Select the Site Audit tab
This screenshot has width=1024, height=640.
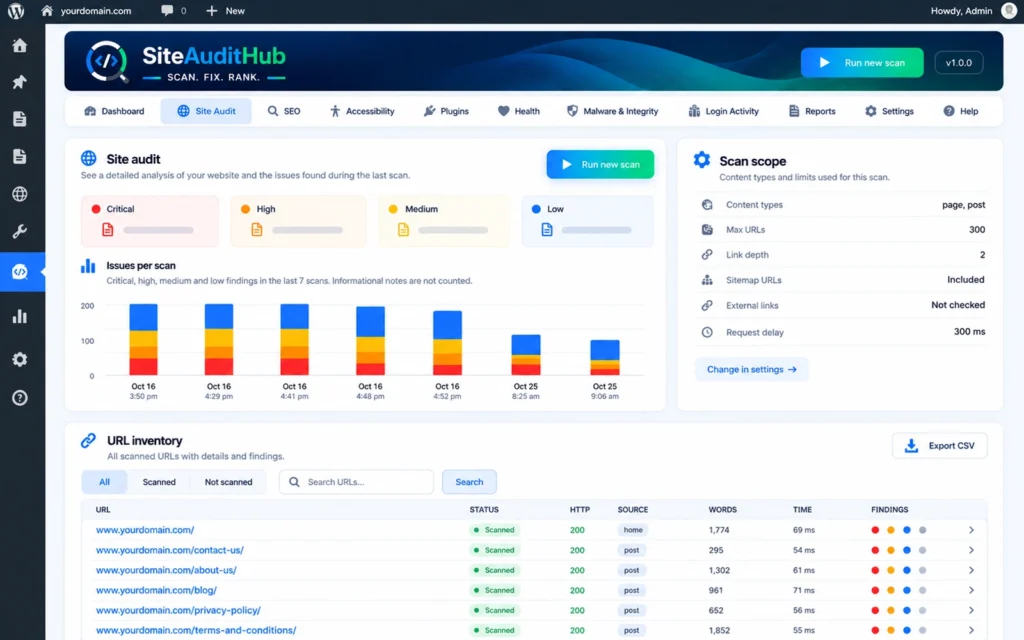[x=206, y=111]
